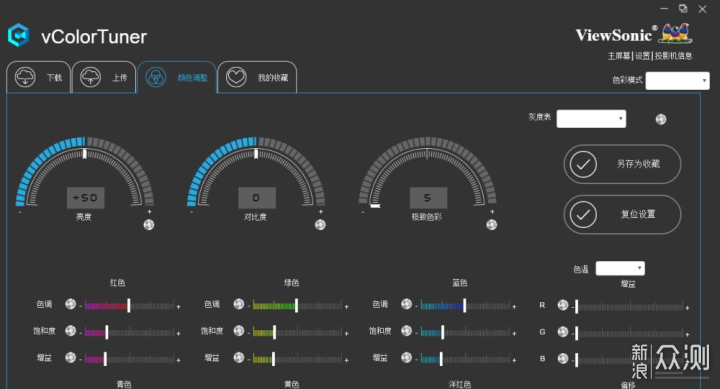Minimize the vColorTuner window
This screenshot has width=720, height=389.
pyautogui.click(x=664, y=9)
